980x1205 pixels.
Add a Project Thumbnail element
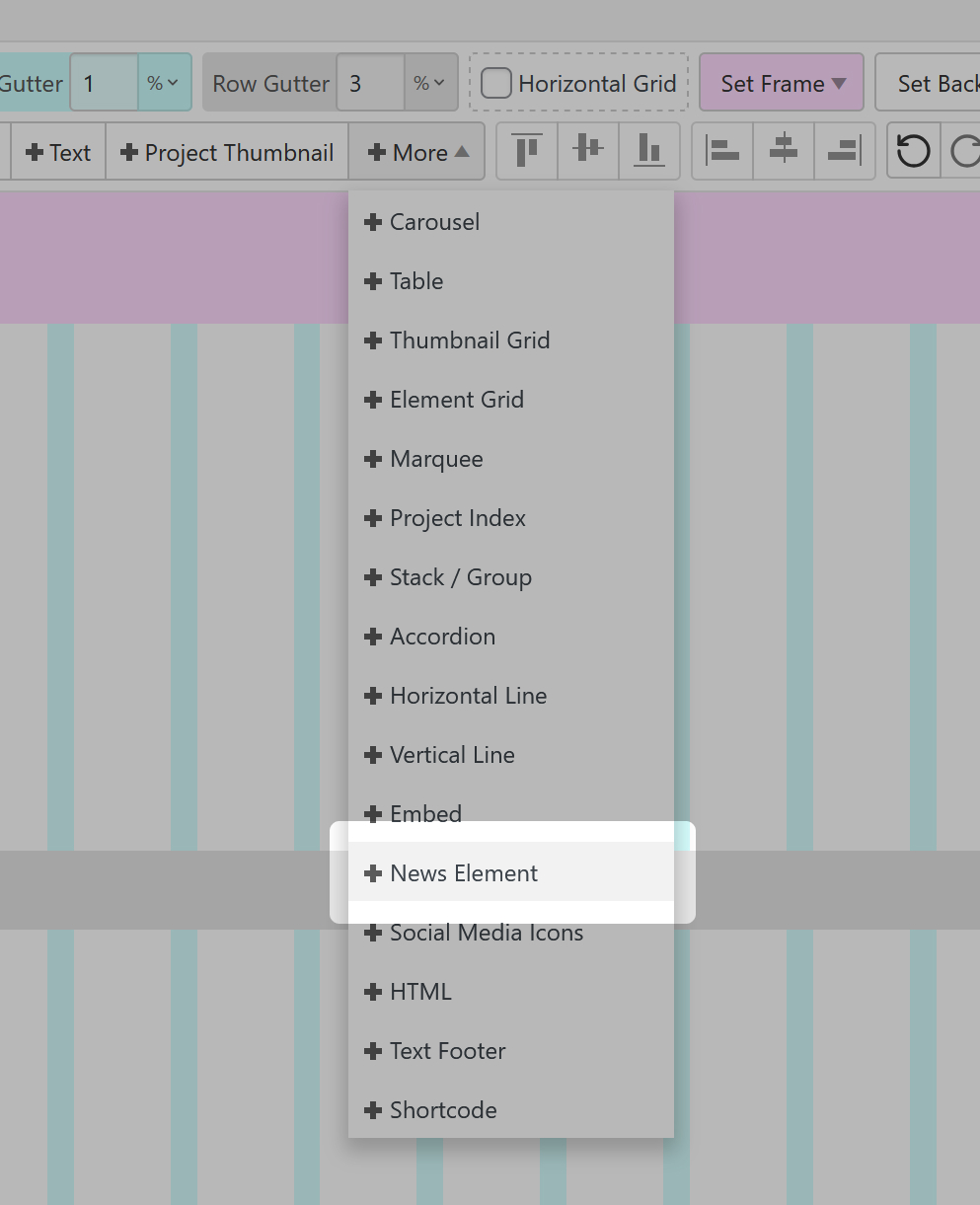[227, 153]
